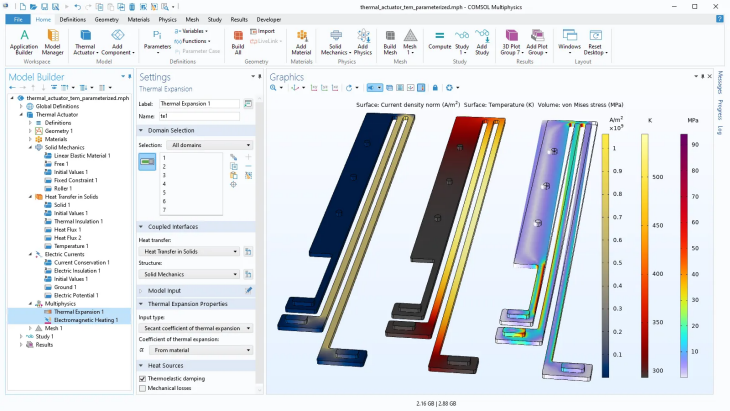Toggle the Thermoelastic damping checkbox
Viewport: 730px width, 411px height.
pyautogui.click(x=142, y=378)
